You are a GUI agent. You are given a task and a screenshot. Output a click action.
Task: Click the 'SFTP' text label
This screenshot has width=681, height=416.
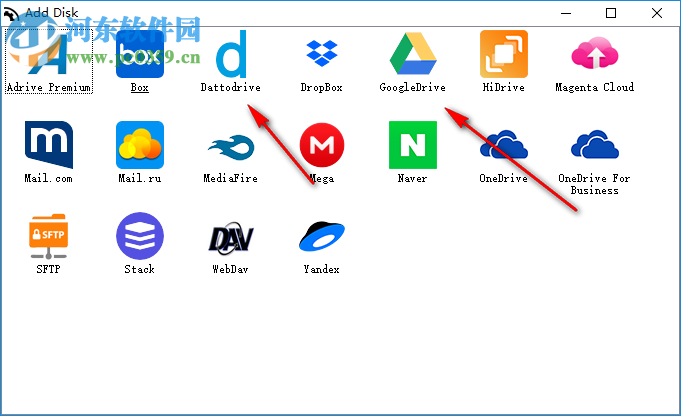49,269
